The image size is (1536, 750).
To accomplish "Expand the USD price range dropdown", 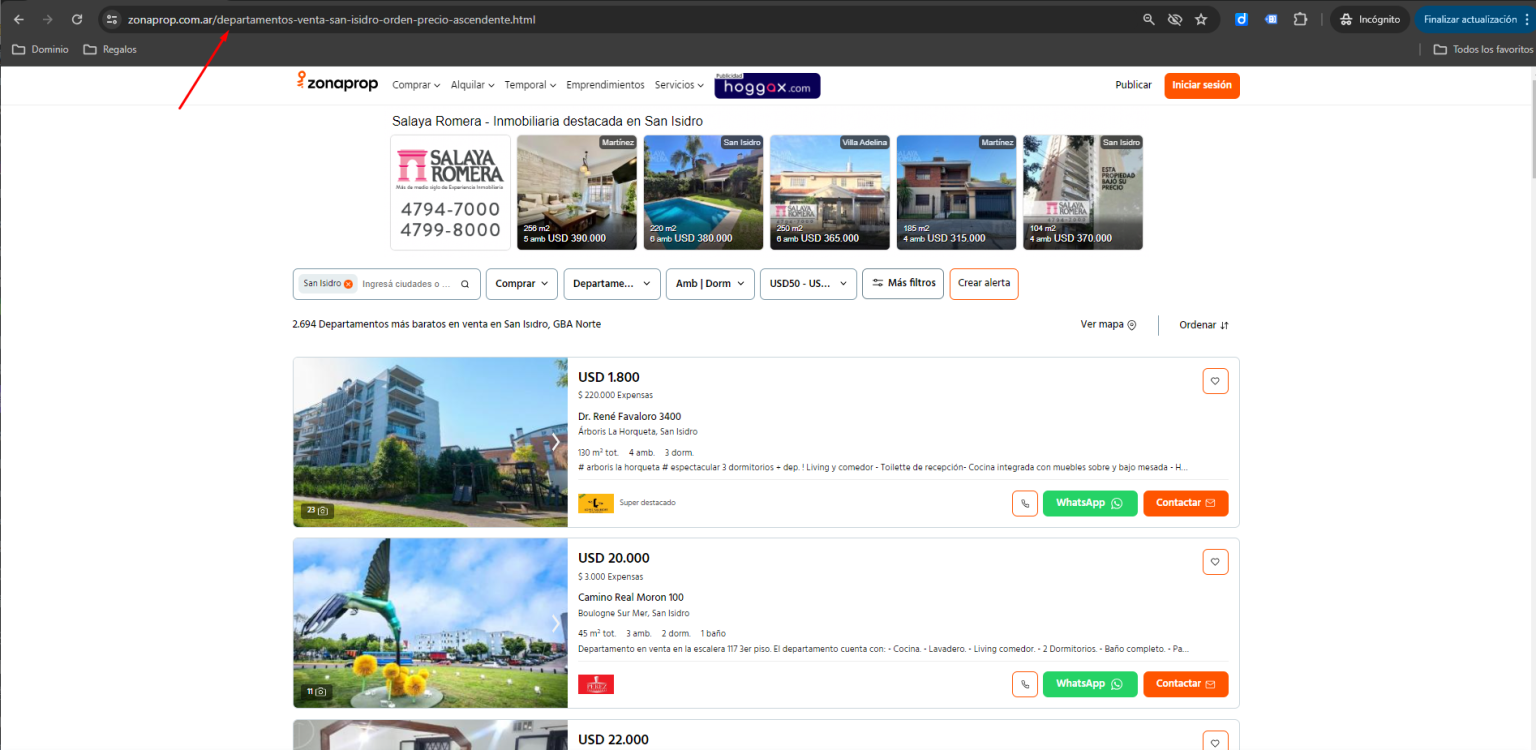I will tap(807, 283).
